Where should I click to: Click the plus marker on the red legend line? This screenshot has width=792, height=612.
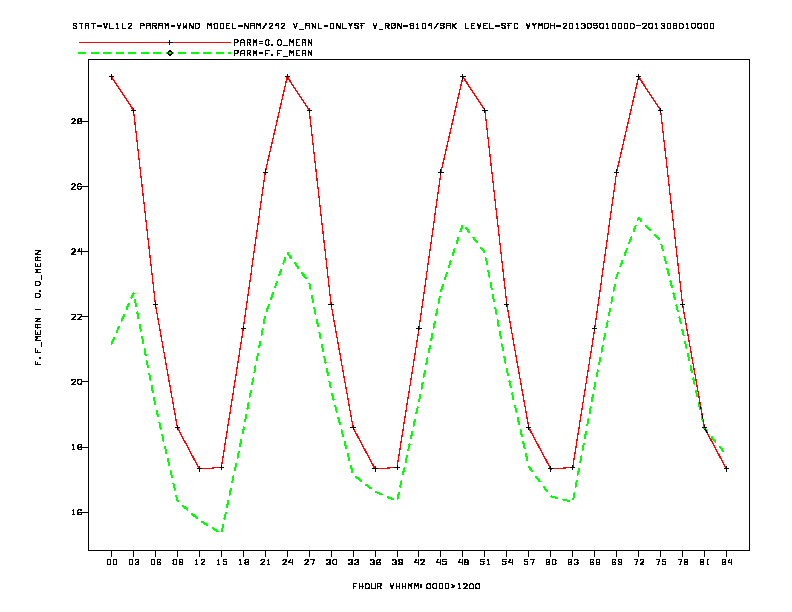(x=170, y=42)
